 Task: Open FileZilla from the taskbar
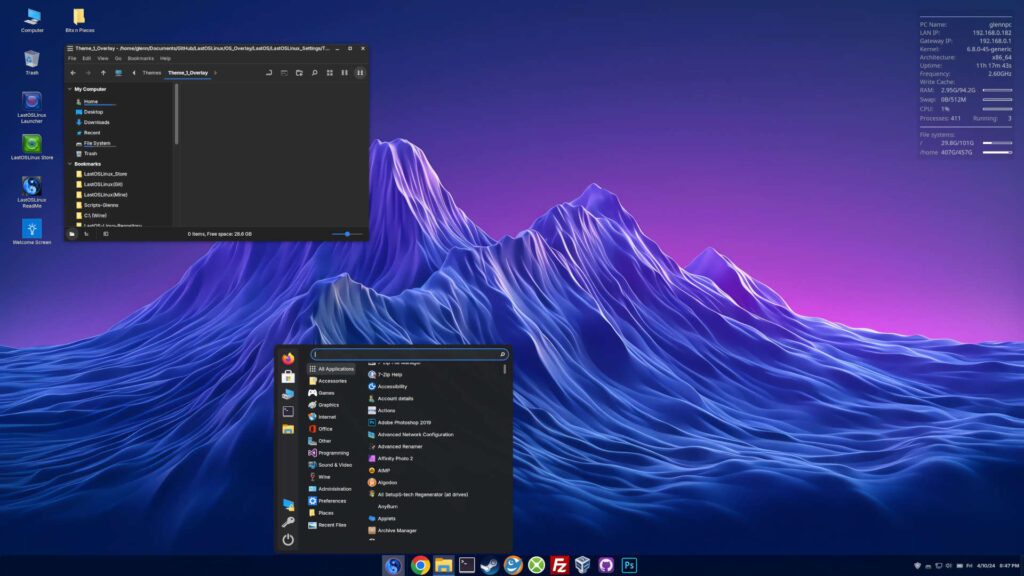pos(559,565)
